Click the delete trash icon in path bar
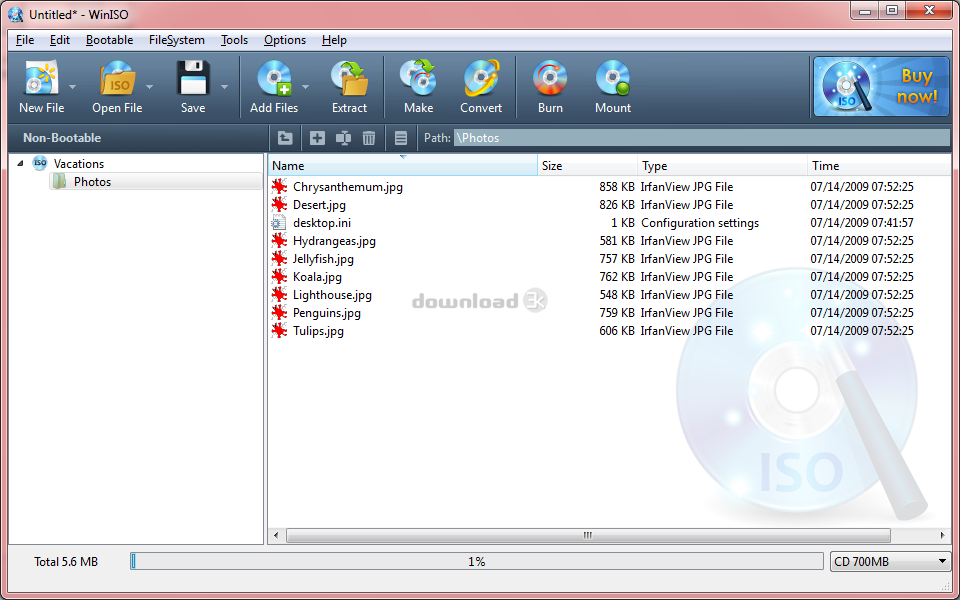Image resolution: width=960 pixels, height=600 pixels. [369, 138]
